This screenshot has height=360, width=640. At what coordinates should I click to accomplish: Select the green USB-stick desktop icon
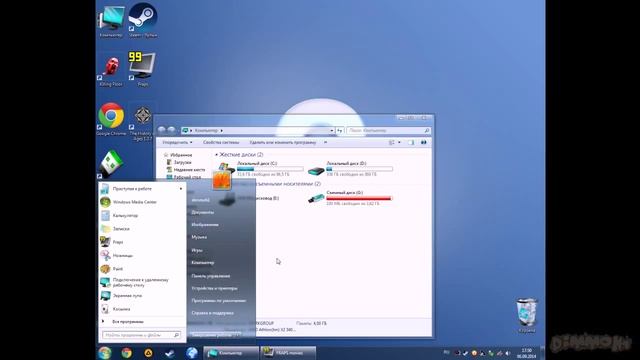pos(111,164)
